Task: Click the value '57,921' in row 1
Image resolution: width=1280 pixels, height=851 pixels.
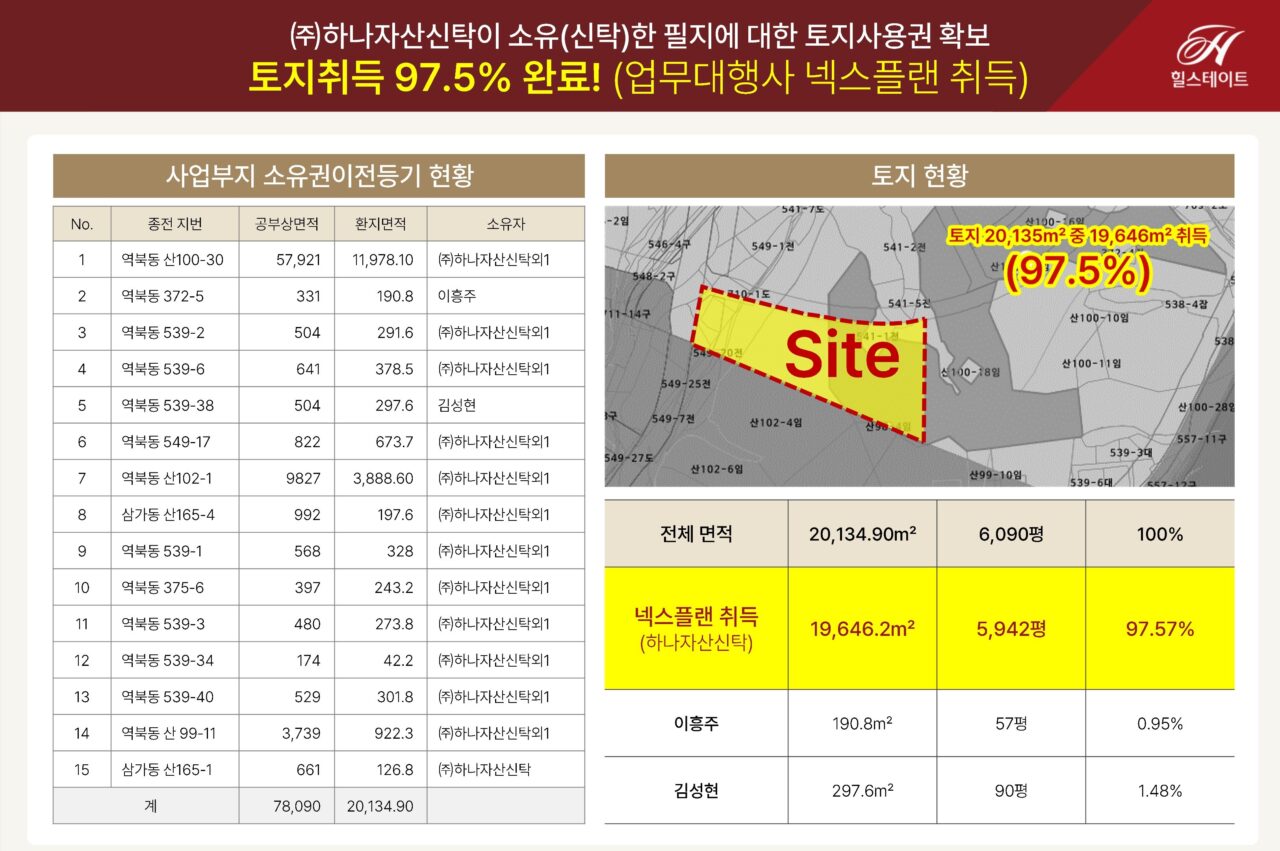Action: pos(298,260)
